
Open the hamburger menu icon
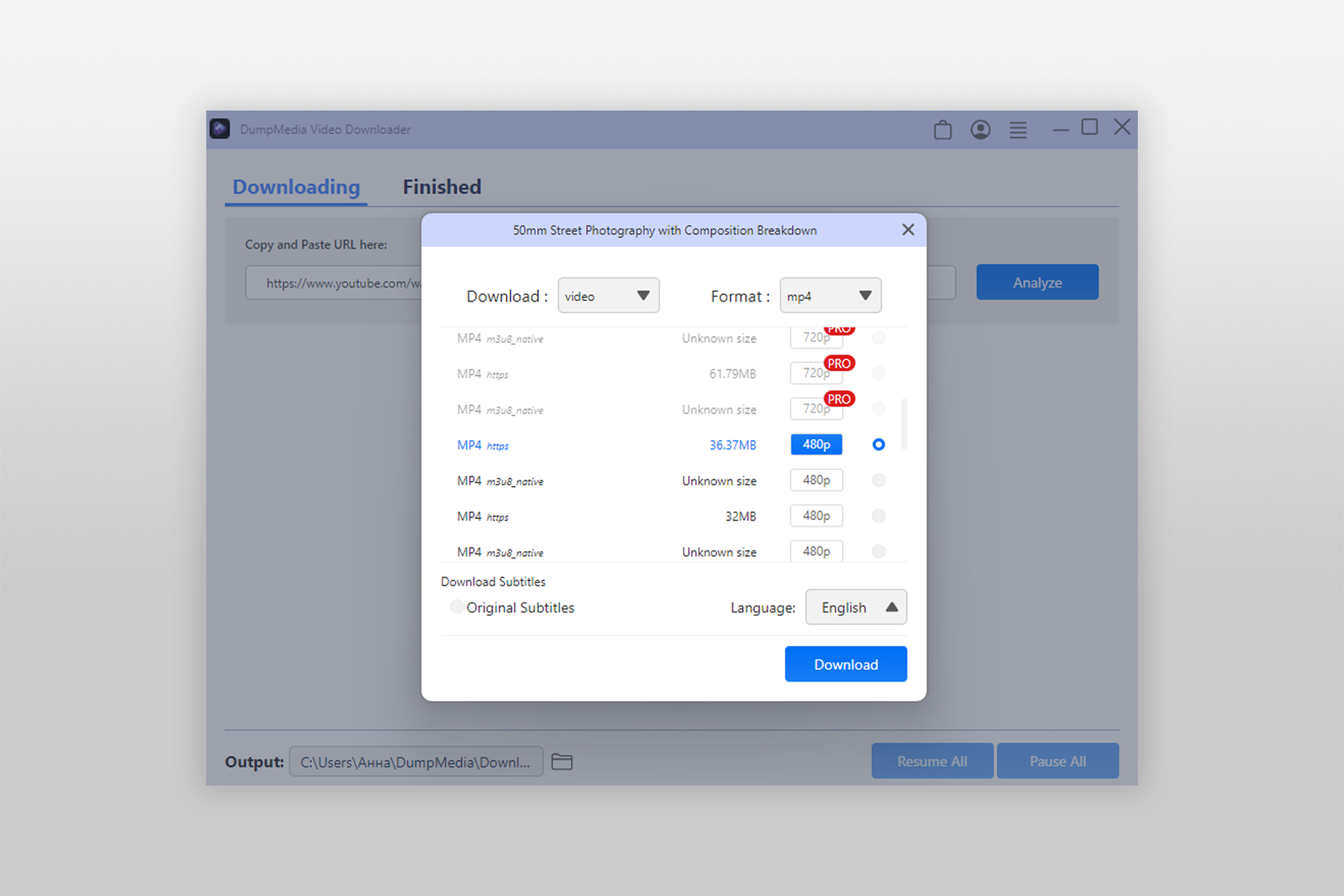1018,130
